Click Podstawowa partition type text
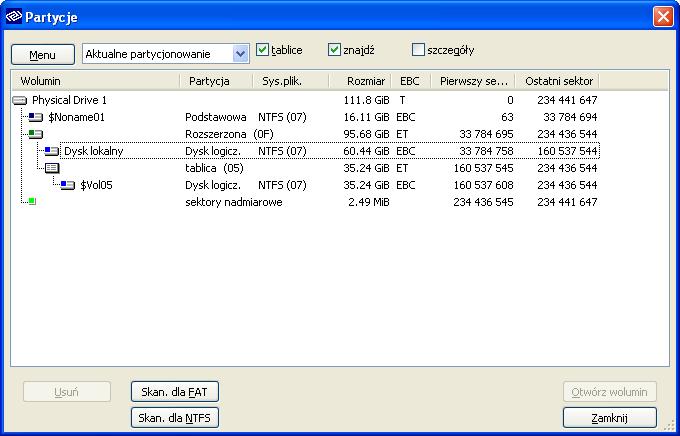This screenshot has height=436, width=680. tap(216, 118)
